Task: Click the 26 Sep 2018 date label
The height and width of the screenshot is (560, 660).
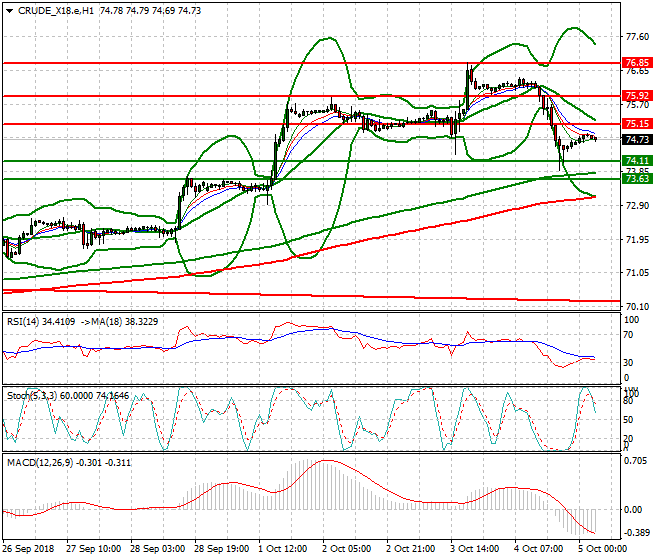Action: click(29, 549)
